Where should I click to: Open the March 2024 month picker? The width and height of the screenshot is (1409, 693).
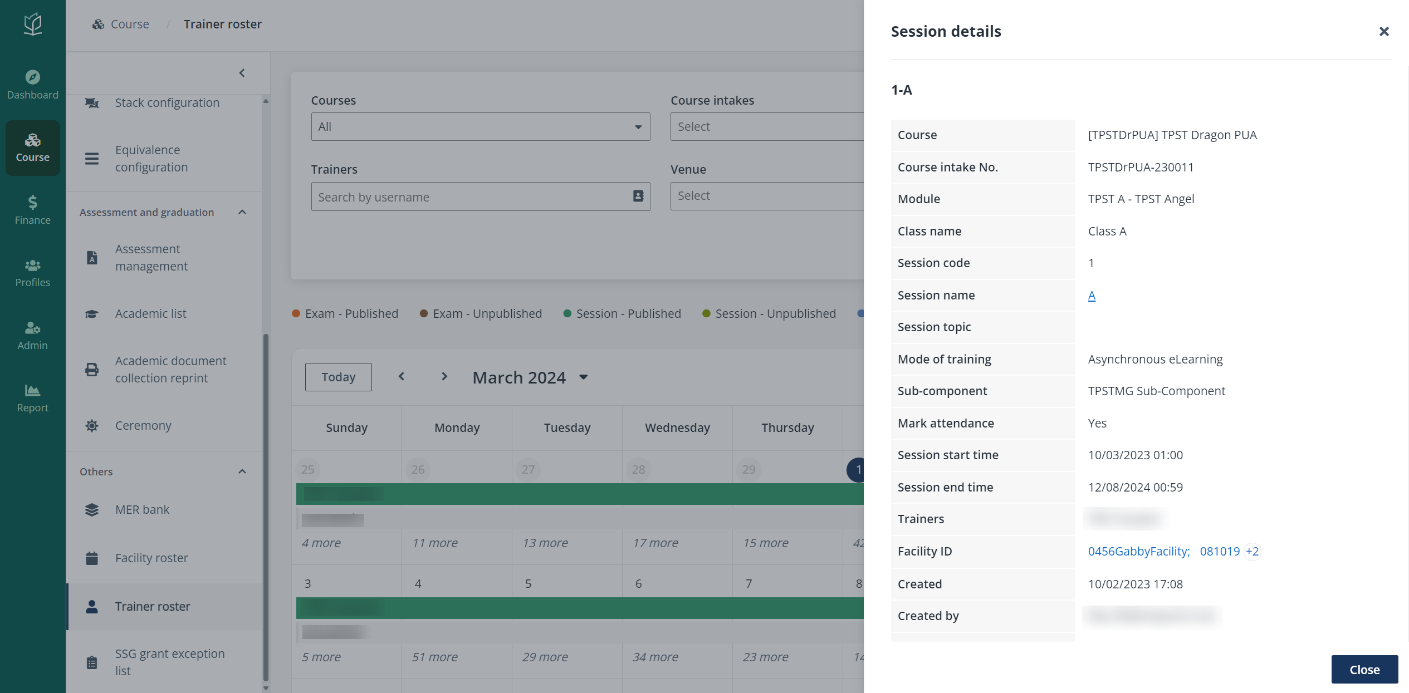(530, 377)
